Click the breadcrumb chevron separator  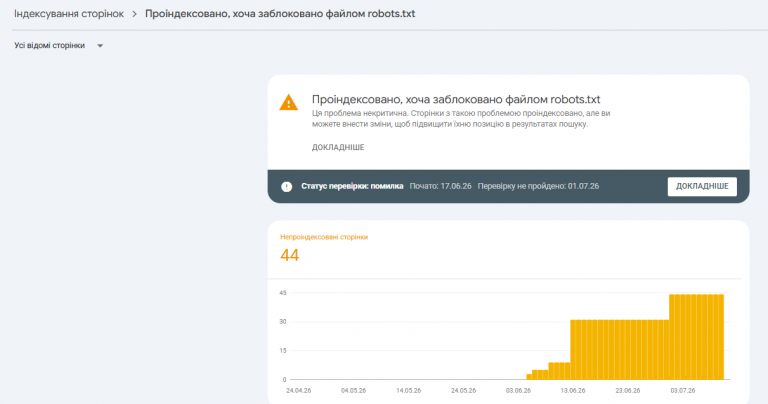tap(134, 14)
